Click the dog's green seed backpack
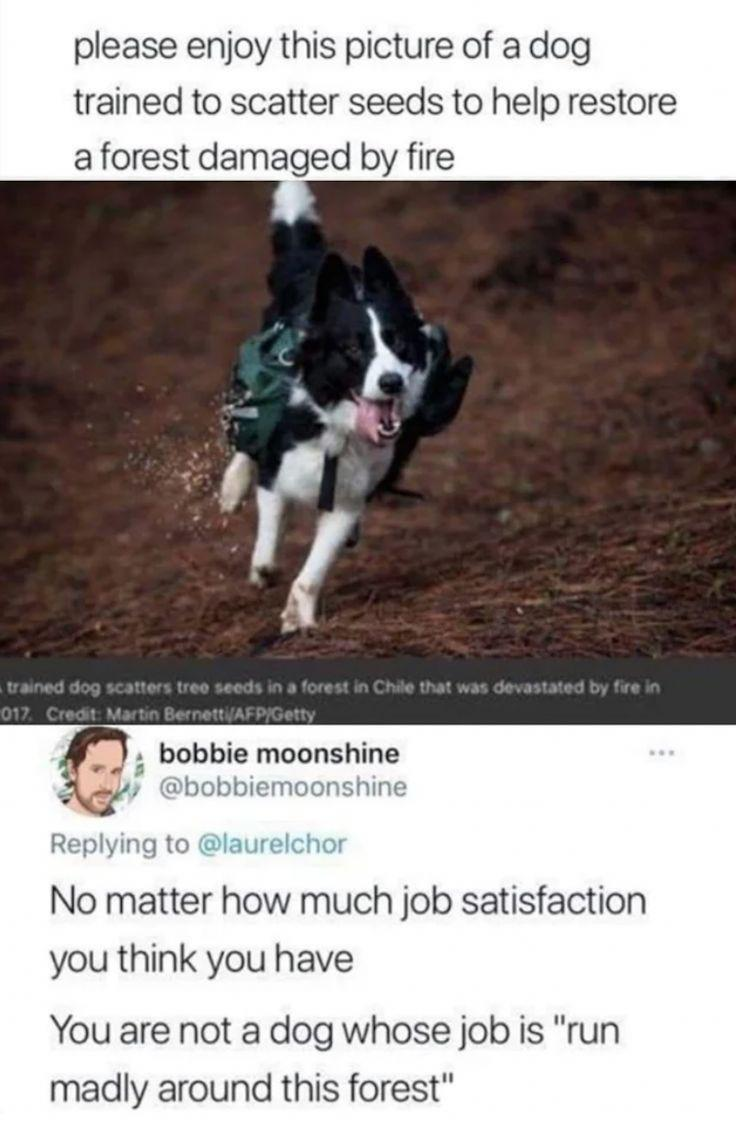The width and height of the screenshot is (736, 1128). tap(264, 388)
